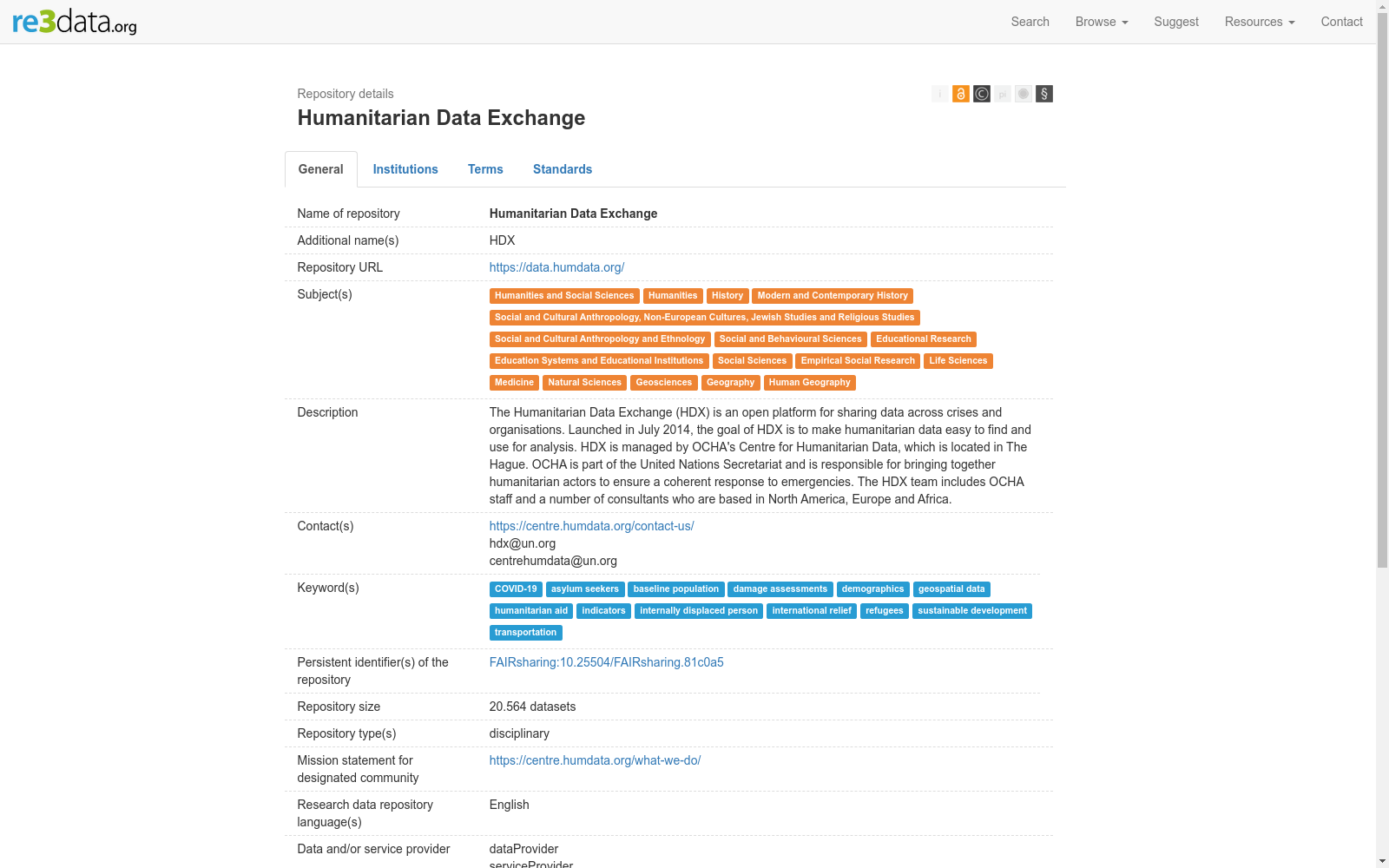
Task: Click the faded 'pi' persistent identifier badge
Action: tap(1002, 94)
